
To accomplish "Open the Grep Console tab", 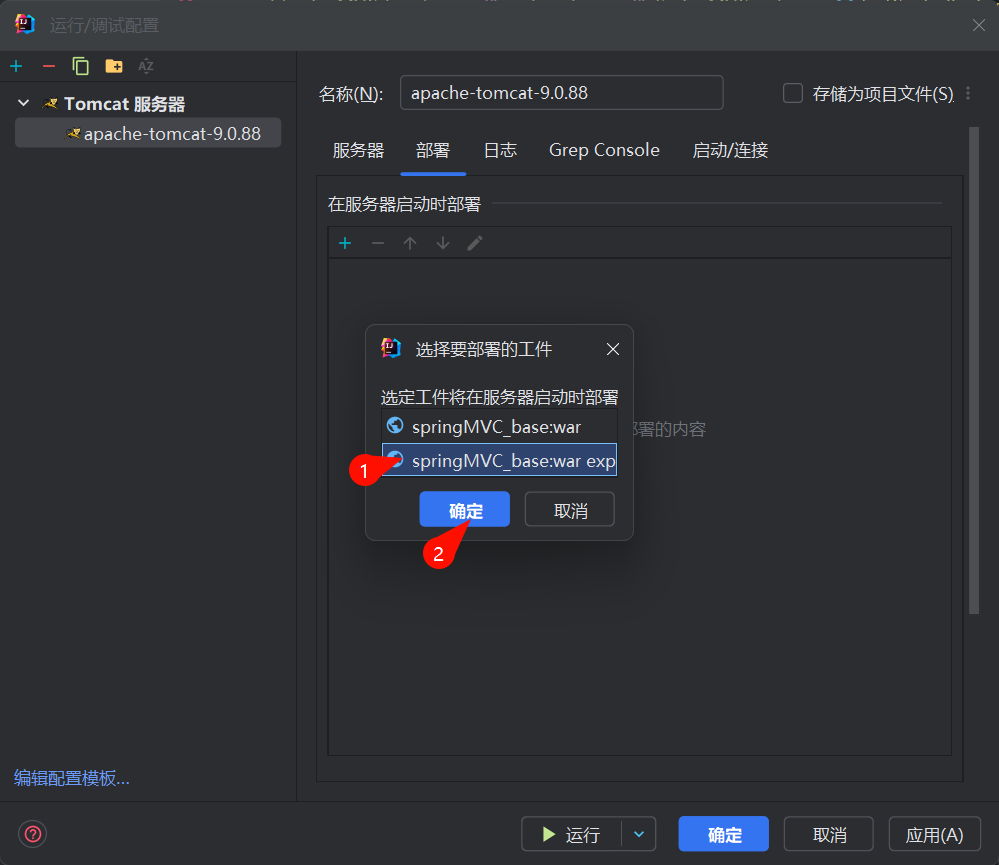I will click(x=604, y=150).
